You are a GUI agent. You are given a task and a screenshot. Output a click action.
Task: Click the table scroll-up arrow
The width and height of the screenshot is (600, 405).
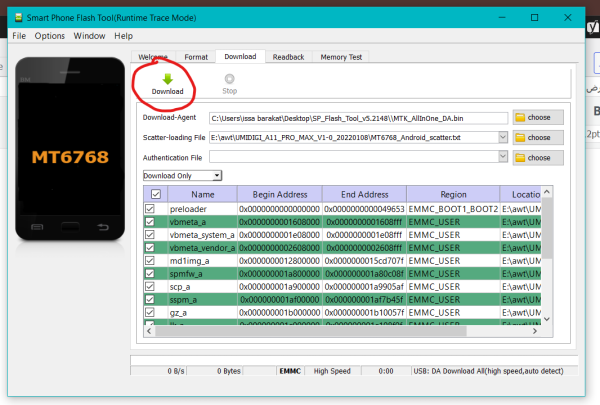(547, 192)
